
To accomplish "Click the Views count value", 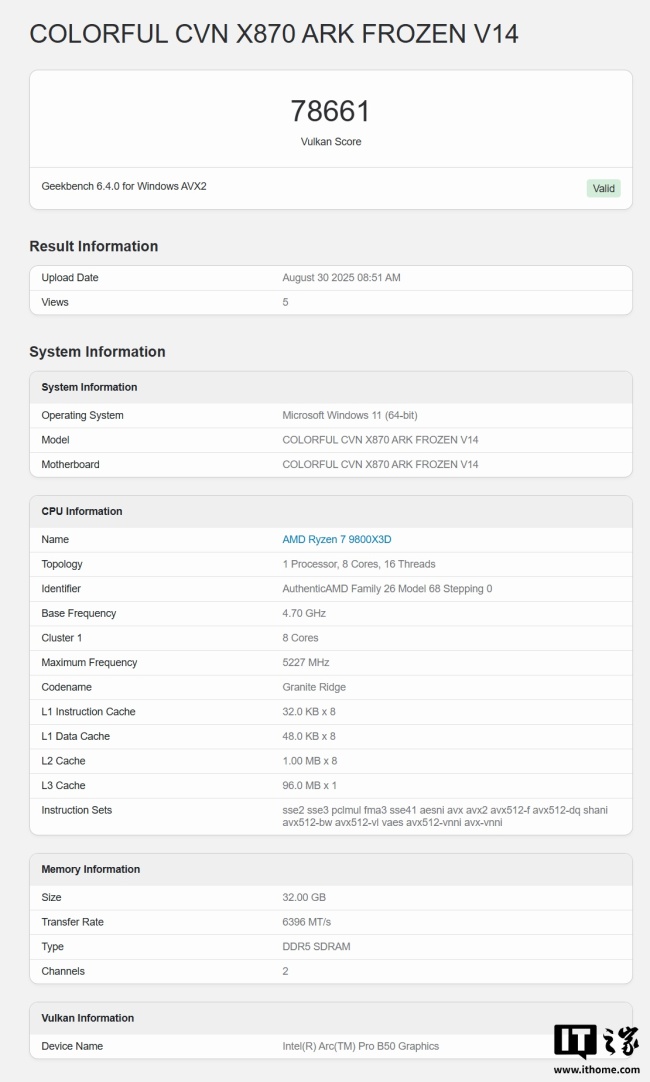I will point(285,302).
